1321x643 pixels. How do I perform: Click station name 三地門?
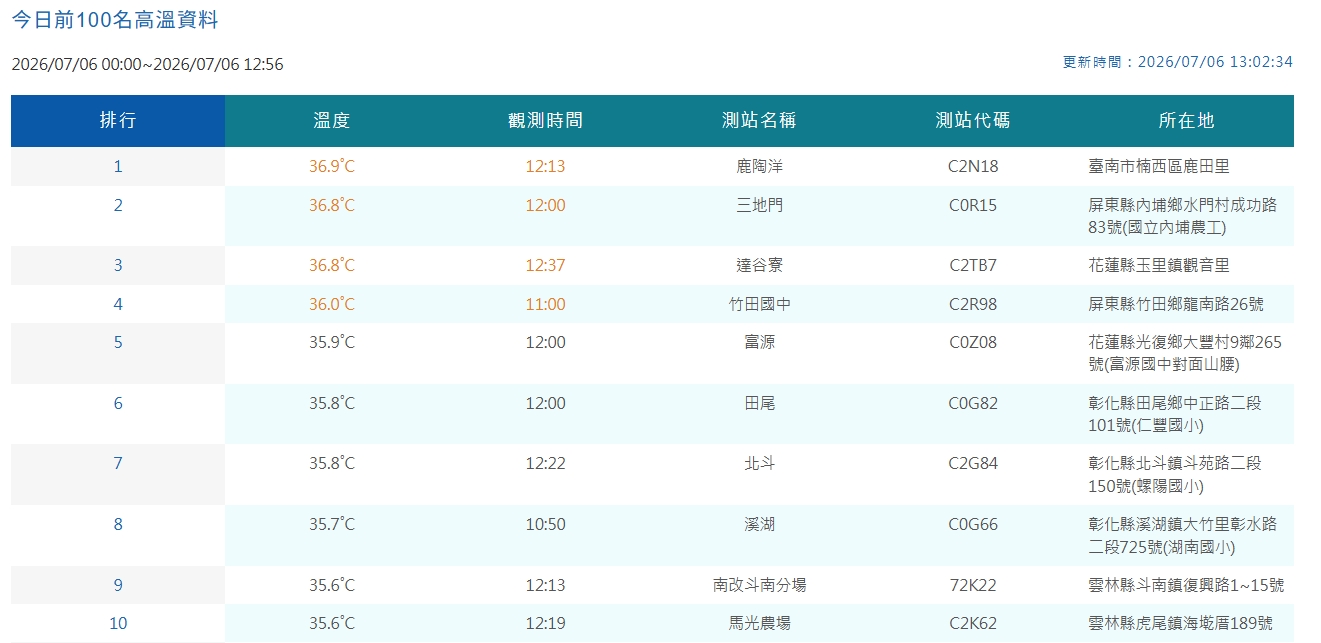coord(759,205)
